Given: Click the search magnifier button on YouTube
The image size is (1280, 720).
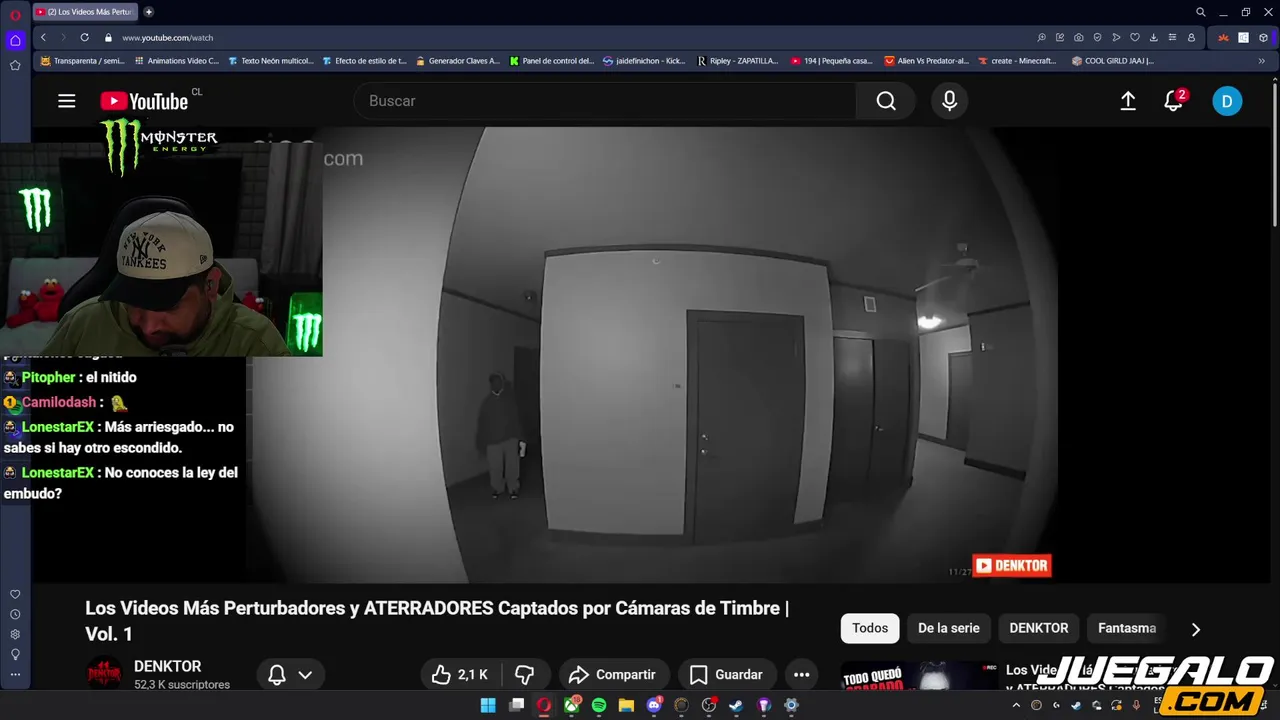Looking at the screenshot, I should (886, 101).
